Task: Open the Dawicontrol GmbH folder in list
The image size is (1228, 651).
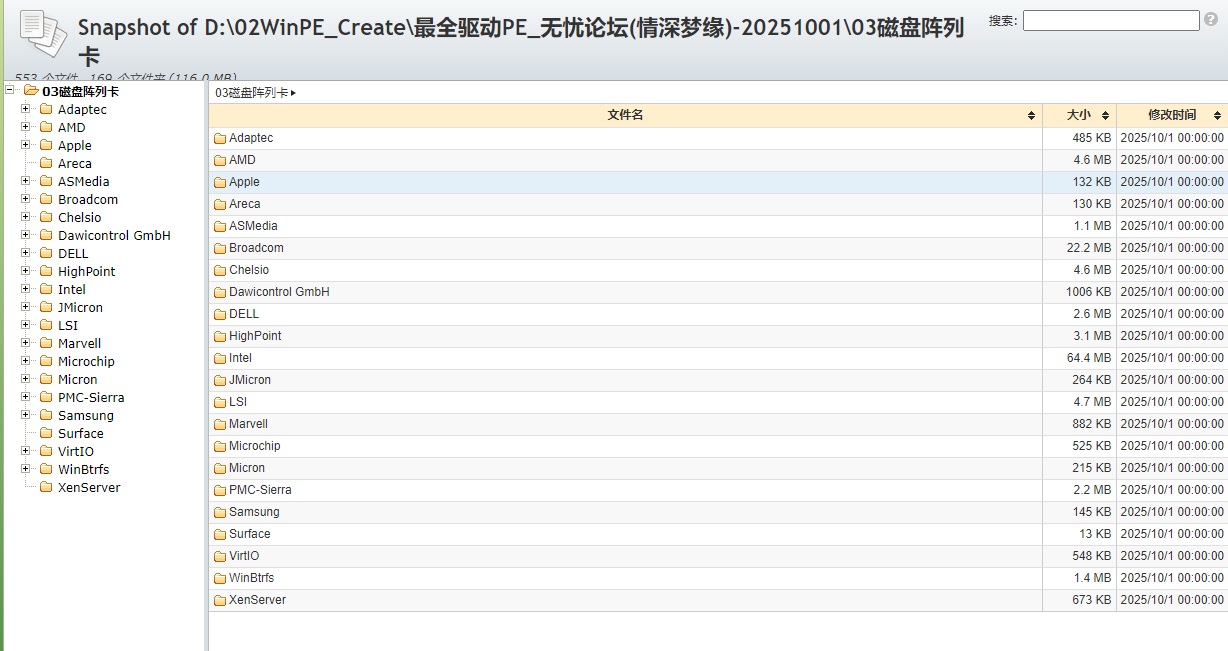Action: pos(279,292)
